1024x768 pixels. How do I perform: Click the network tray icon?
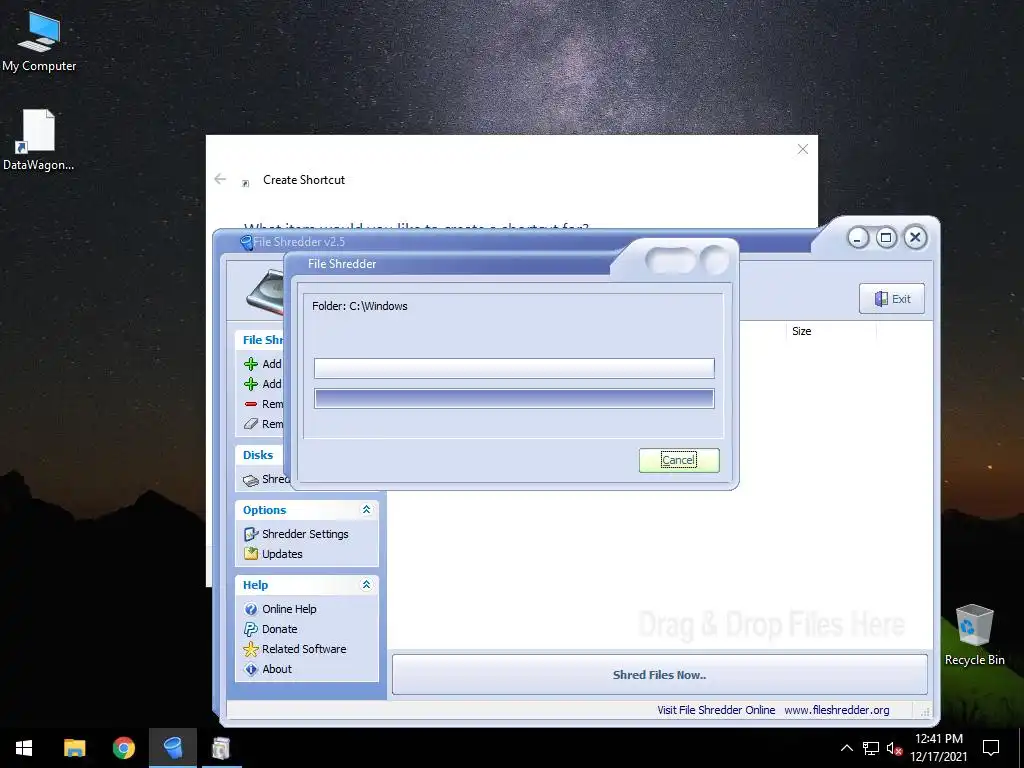pyautogui.click(x=871, y=748)
